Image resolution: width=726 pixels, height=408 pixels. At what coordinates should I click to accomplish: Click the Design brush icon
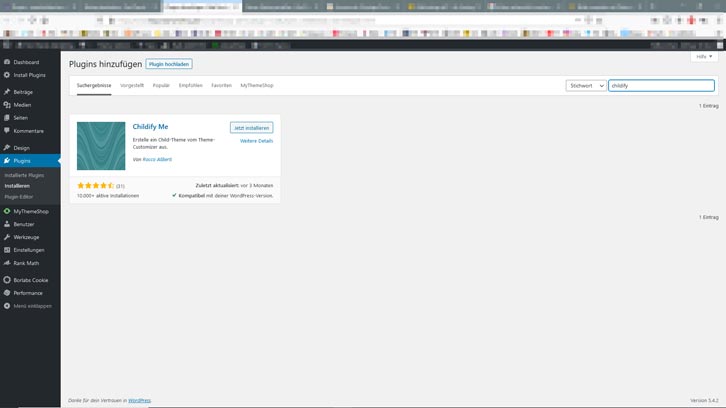point(7,148)
